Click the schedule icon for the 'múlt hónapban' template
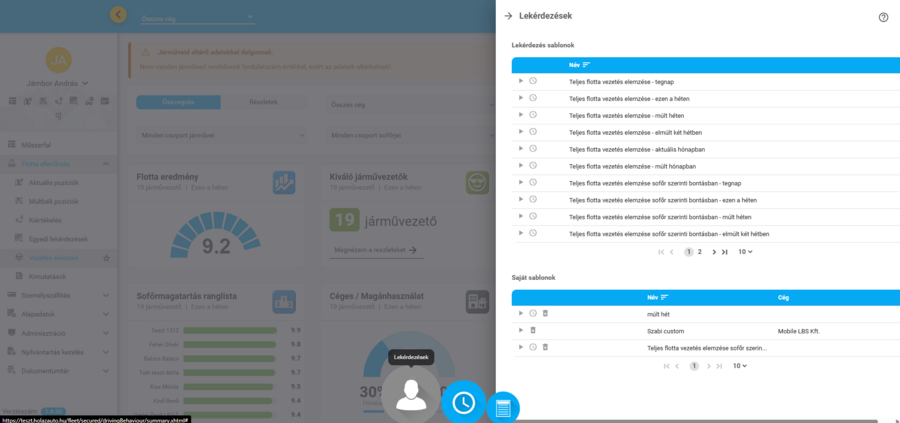 [533, 165]
